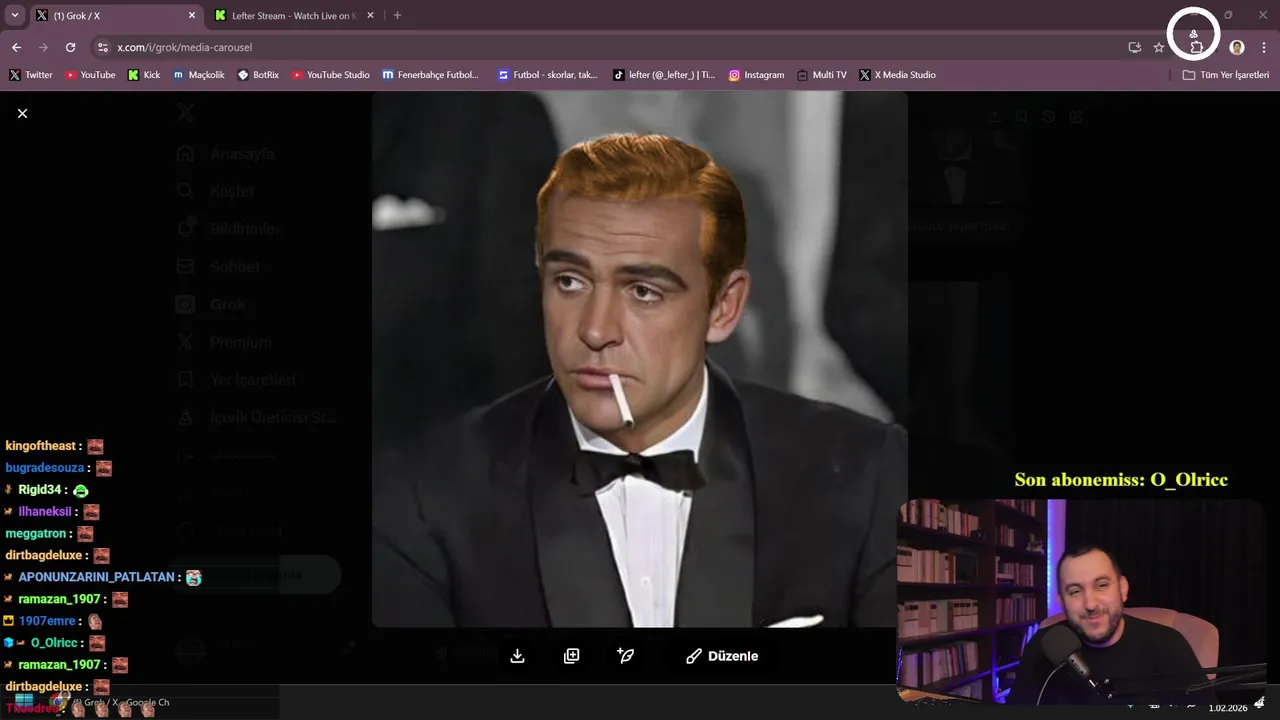Close the Grok / X tab
The image size is (1280, 720).
[192, 16]
